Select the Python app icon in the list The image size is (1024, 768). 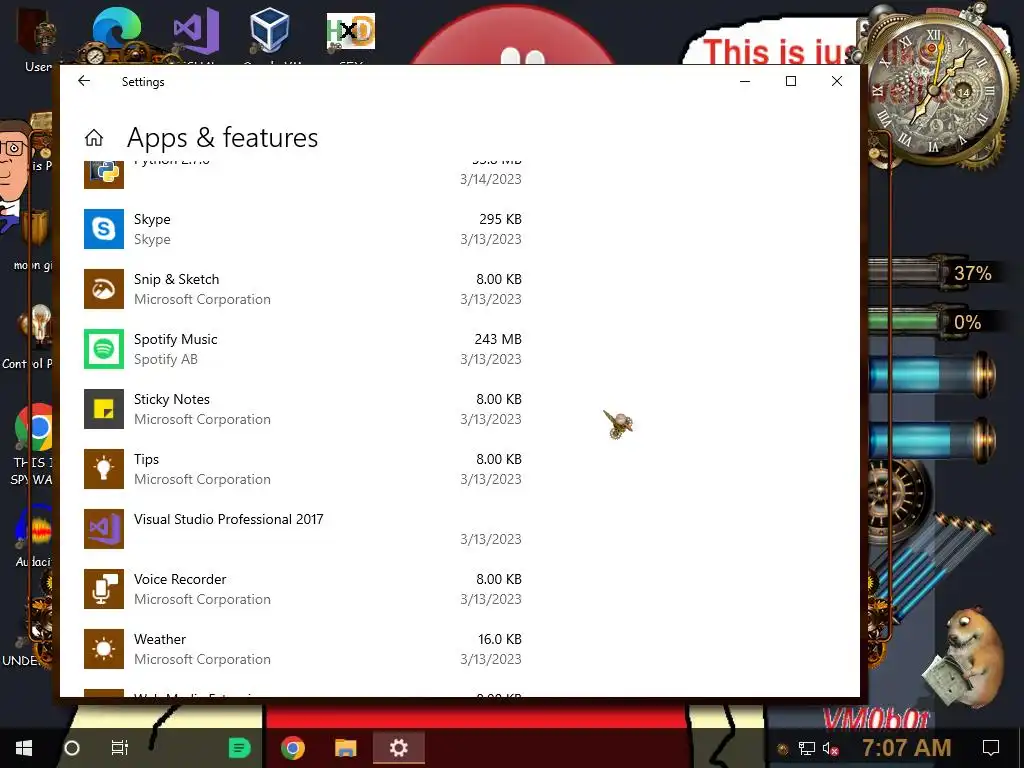[x=104, y=174]
